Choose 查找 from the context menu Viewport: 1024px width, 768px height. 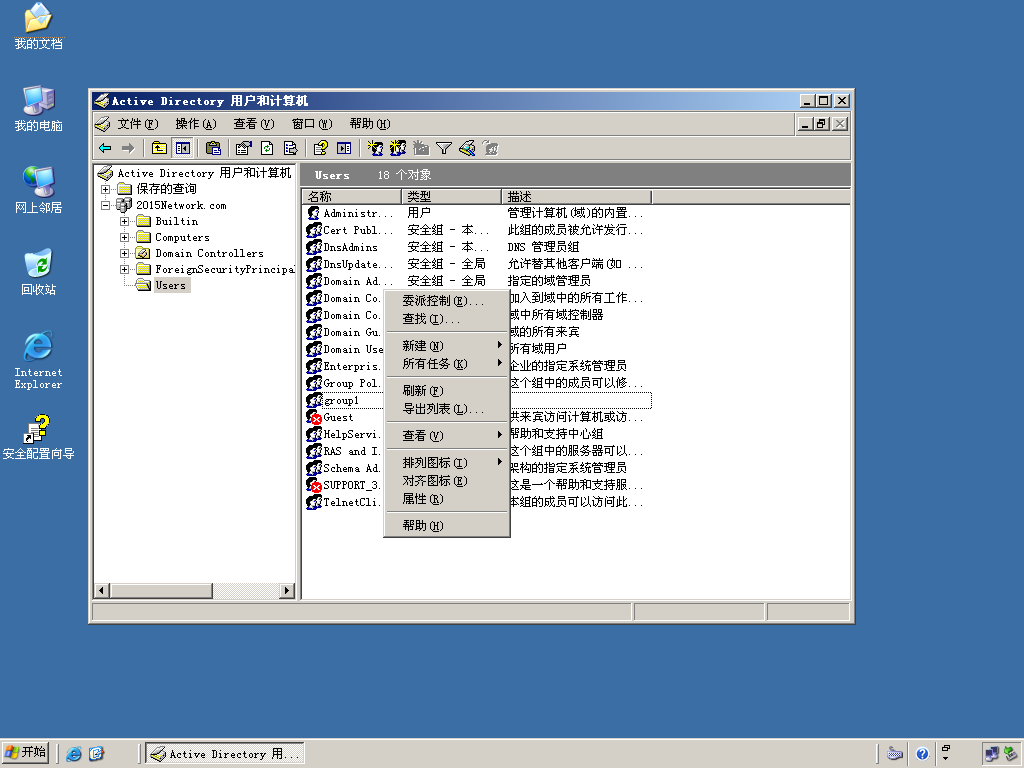447,319
